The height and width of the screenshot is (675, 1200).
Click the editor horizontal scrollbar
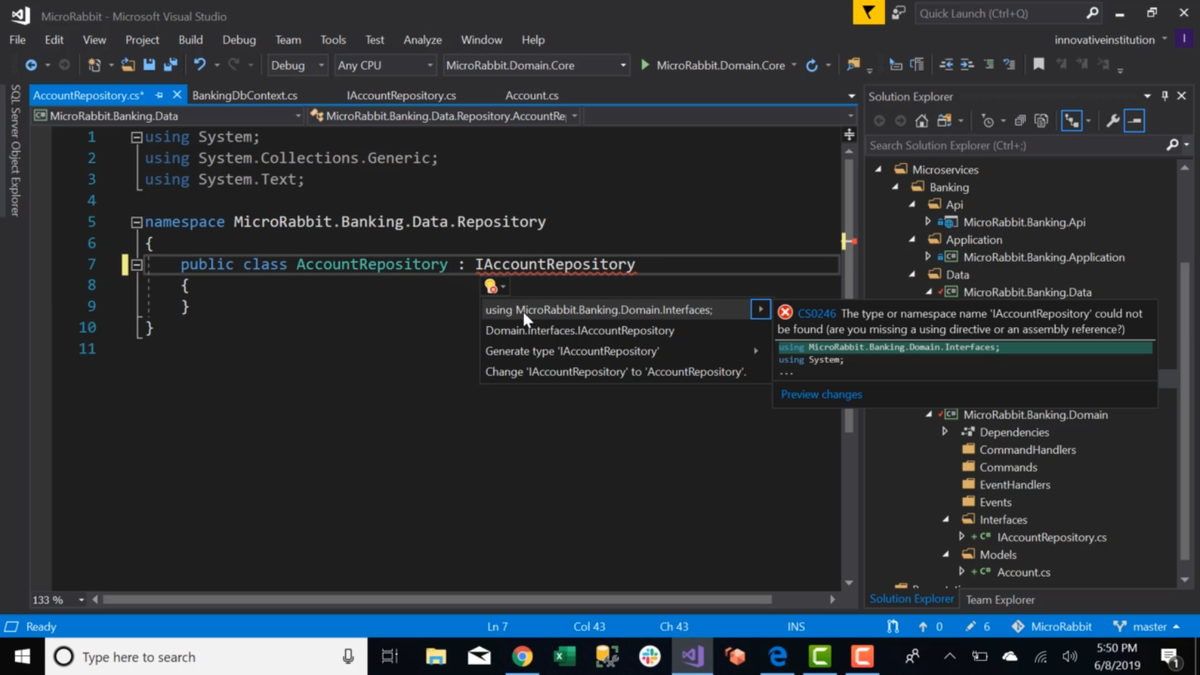click(x=437, y=600)
